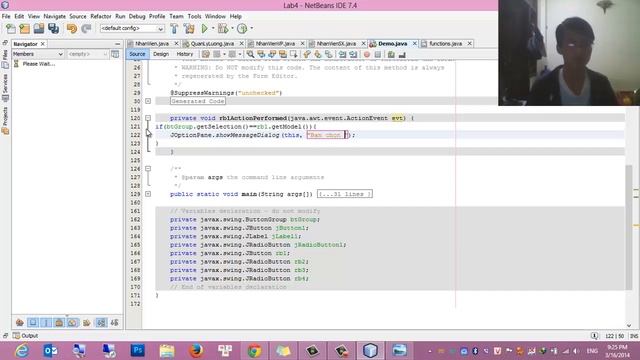Close the Navigator panel
The height and width of the screenshot is (360, 640).
tap(42, 44)
